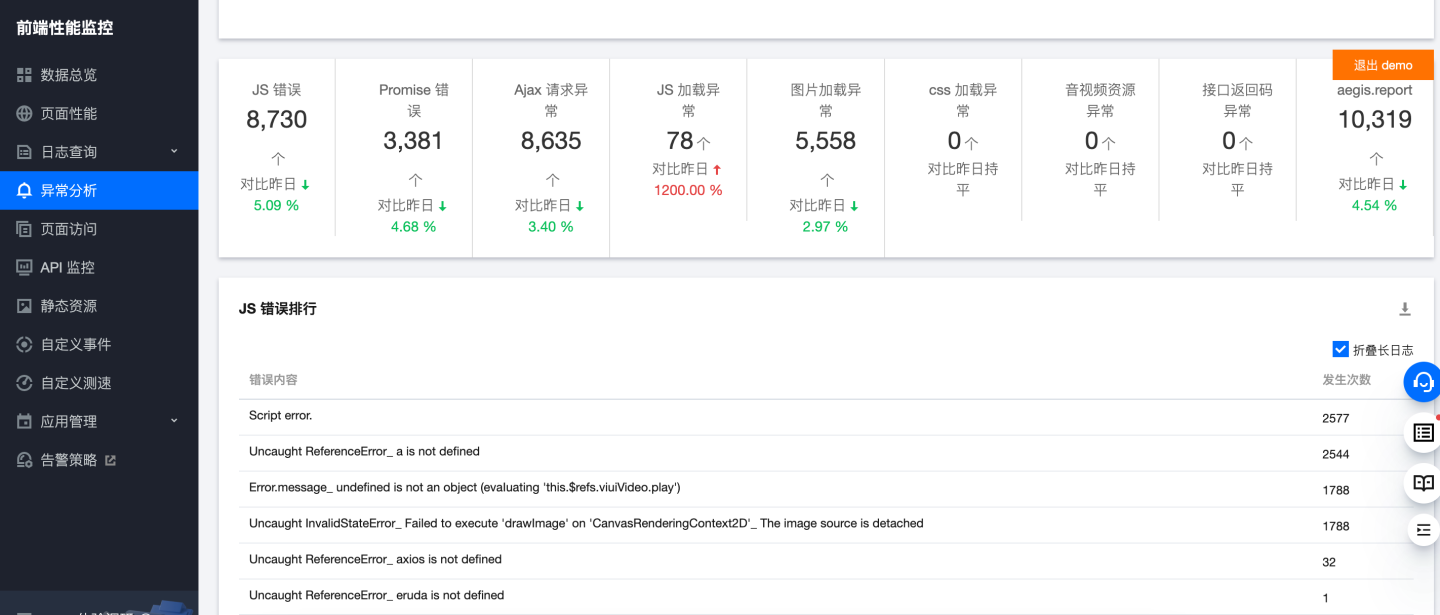Screen dimensions: 1440x615
Task: Click the floating menu lines icon
Action: (1423, 529)
